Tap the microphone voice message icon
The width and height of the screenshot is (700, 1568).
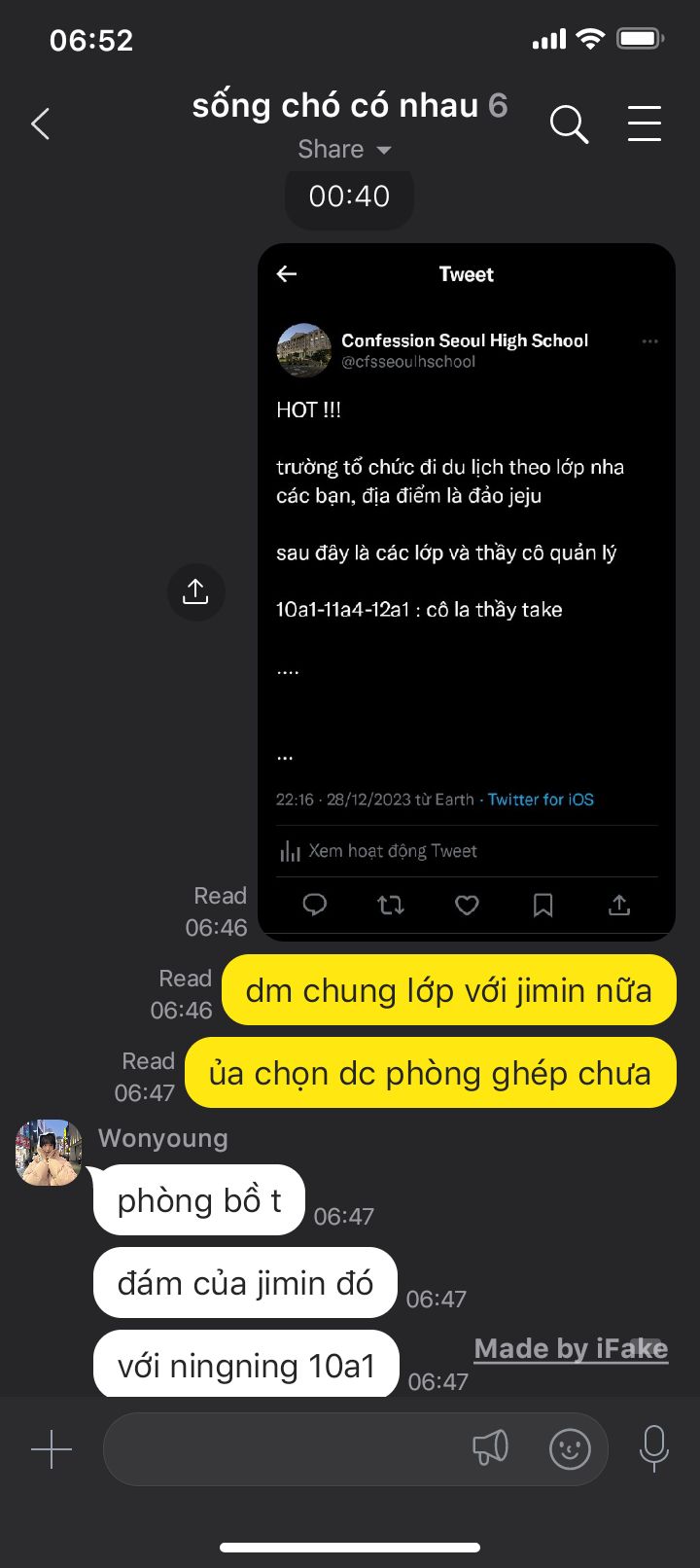pyautogui.click(x=654, y=1448)
